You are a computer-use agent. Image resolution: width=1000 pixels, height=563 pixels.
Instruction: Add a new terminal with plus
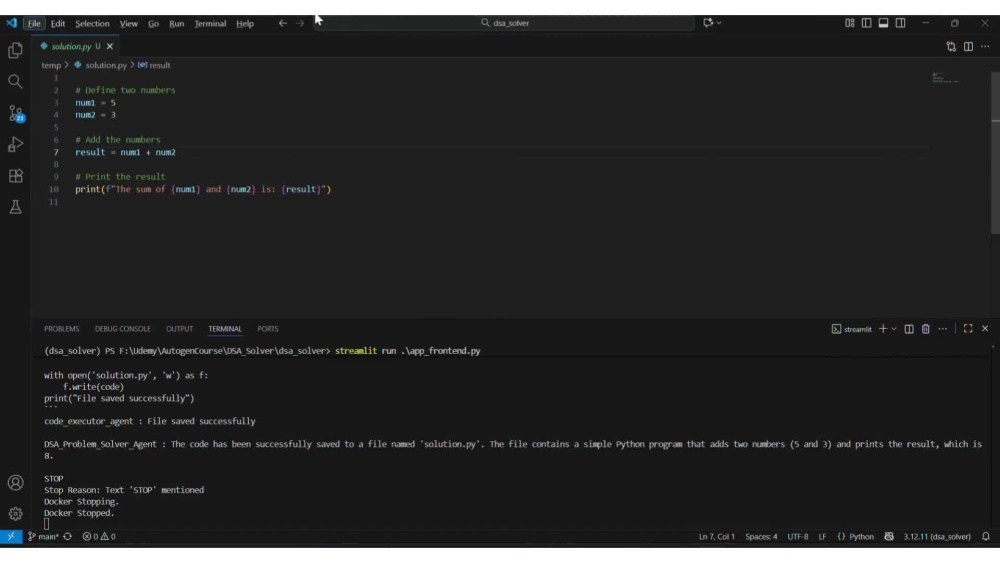(x=883, y=329)
